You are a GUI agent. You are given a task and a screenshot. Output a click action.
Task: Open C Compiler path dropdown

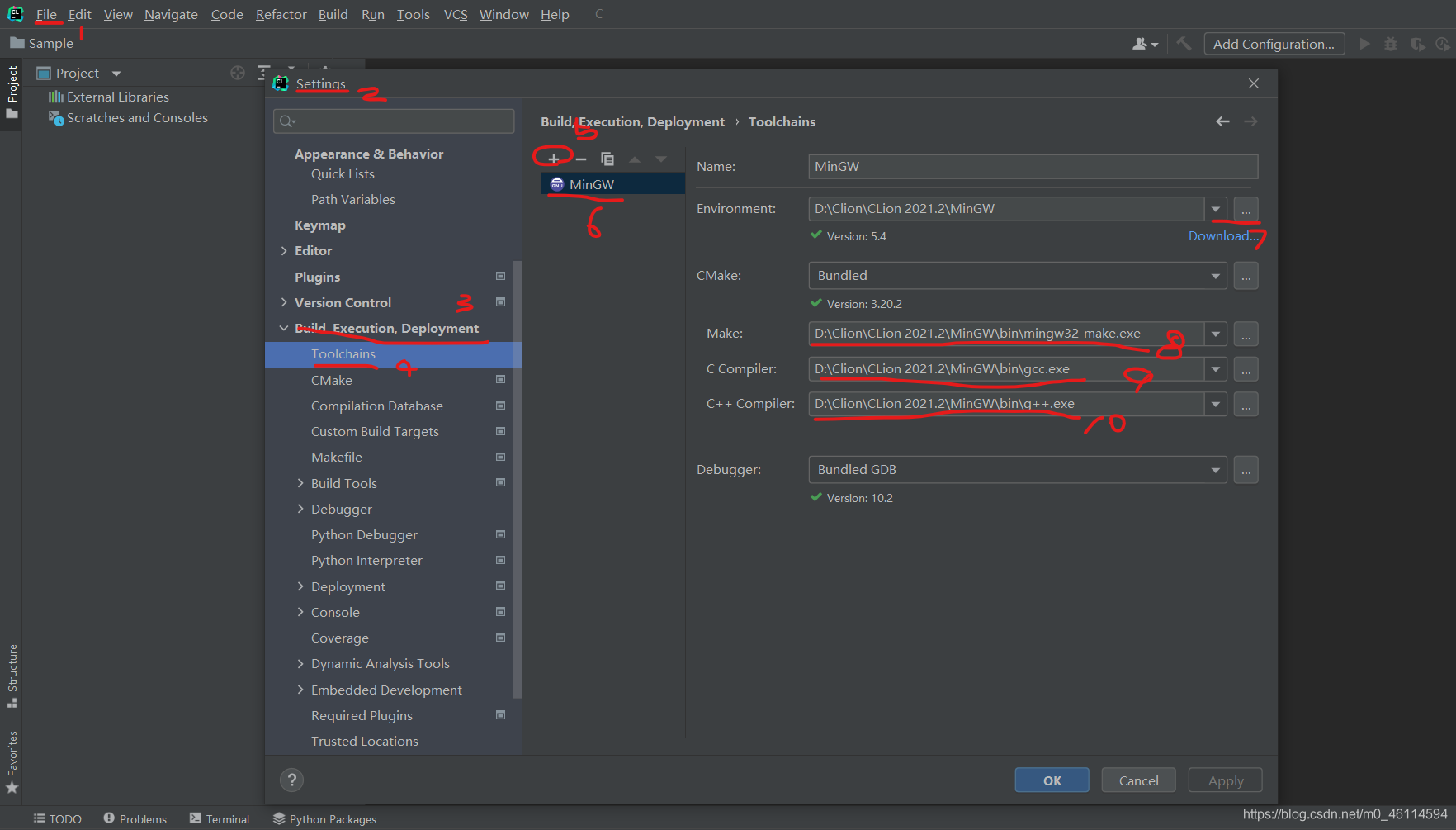[x=1215, y=369]
